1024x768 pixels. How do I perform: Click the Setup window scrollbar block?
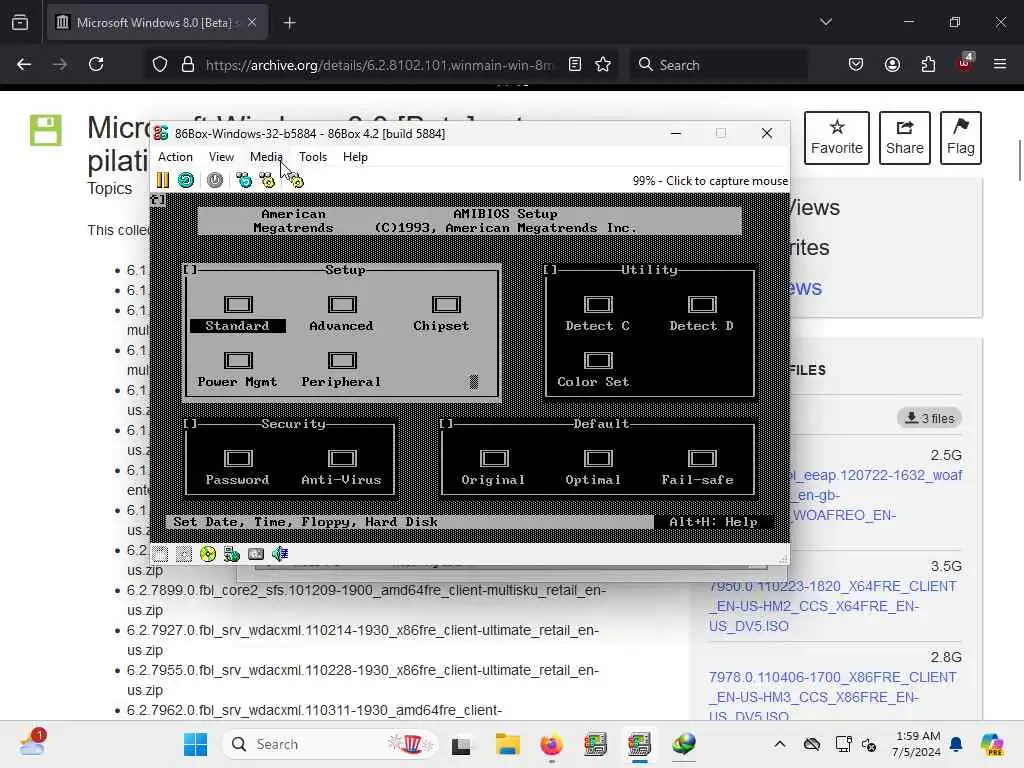pos(474,381)
